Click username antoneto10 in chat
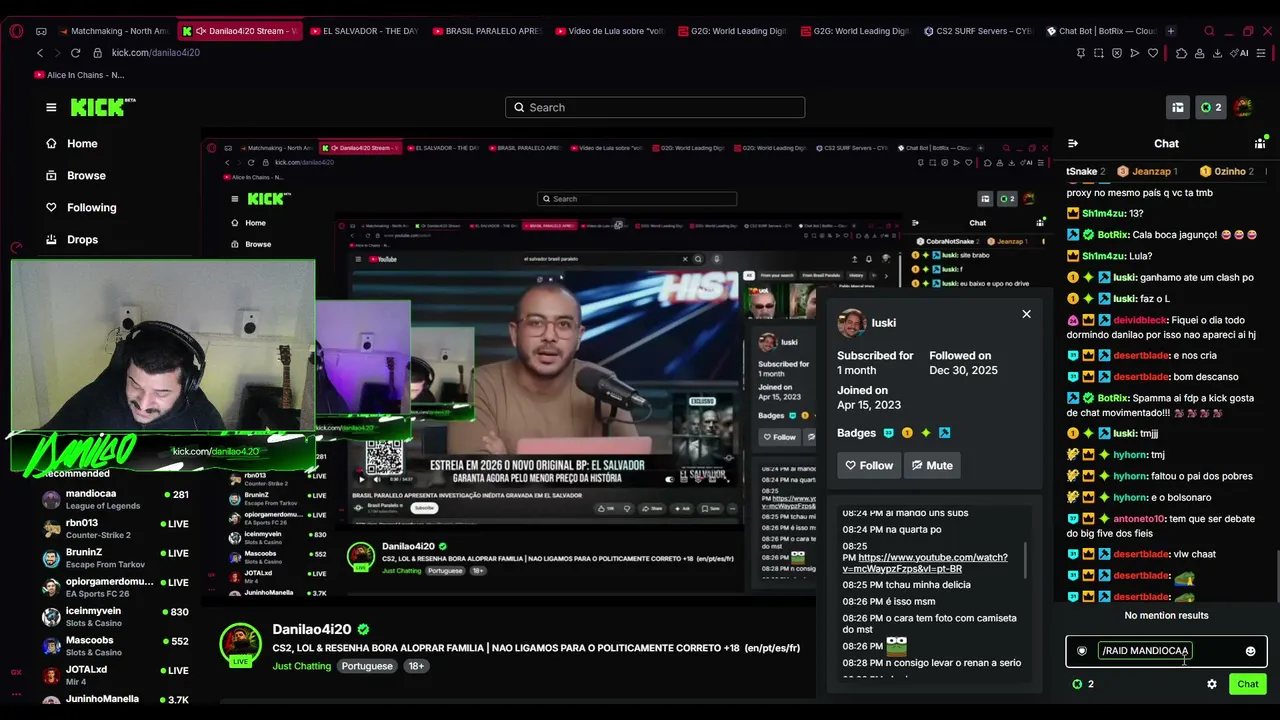The image size is (1280, 720). tap(1139, 519)
